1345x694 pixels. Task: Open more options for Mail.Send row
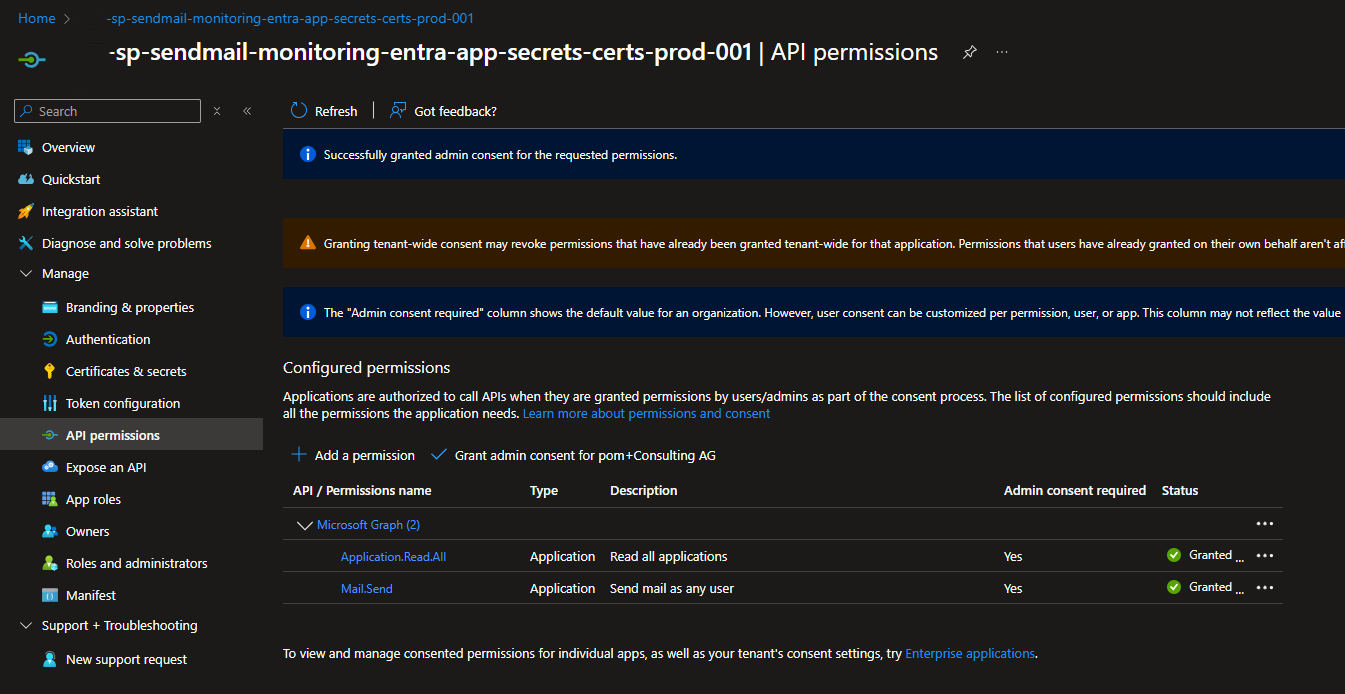click(x=1264, y=588)
